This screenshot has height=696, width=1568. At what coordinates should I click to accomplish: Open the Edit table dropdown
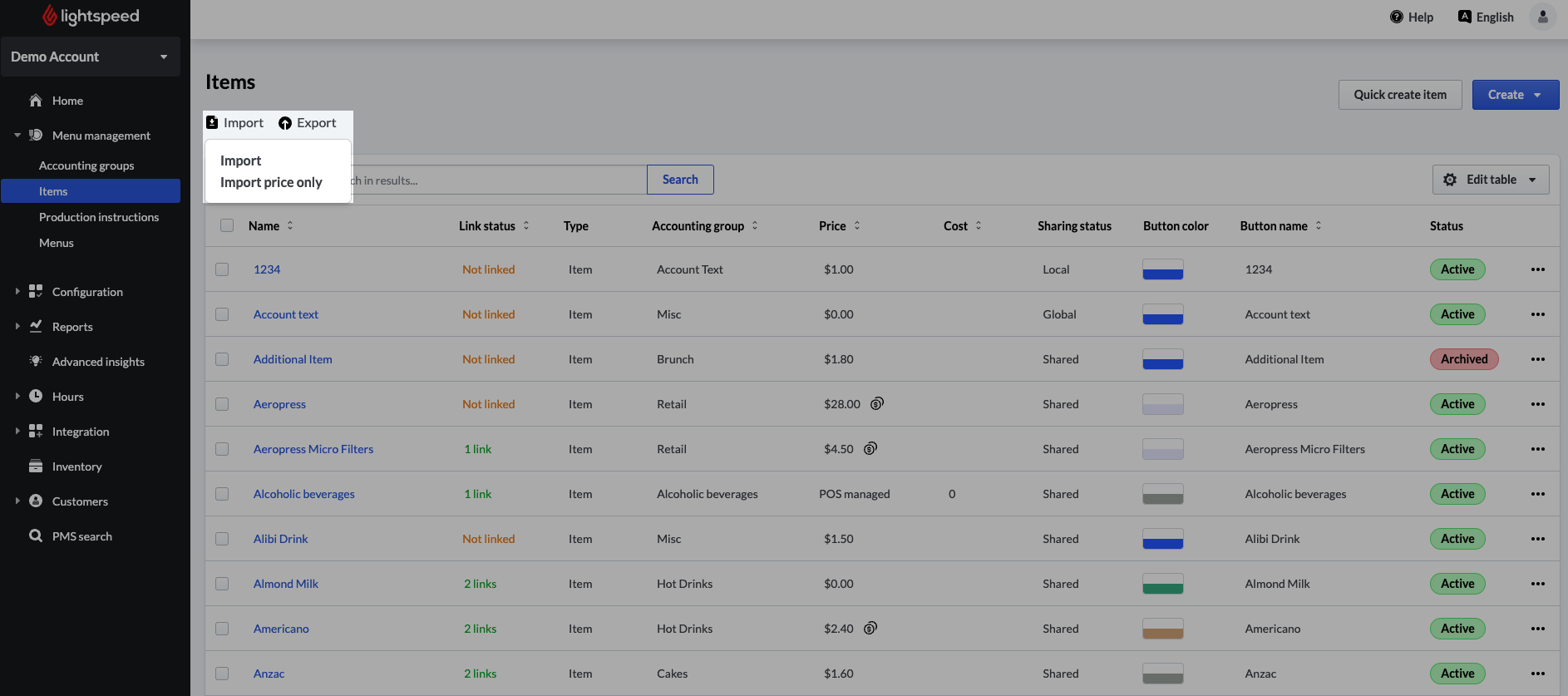(x=1490, y=180)
